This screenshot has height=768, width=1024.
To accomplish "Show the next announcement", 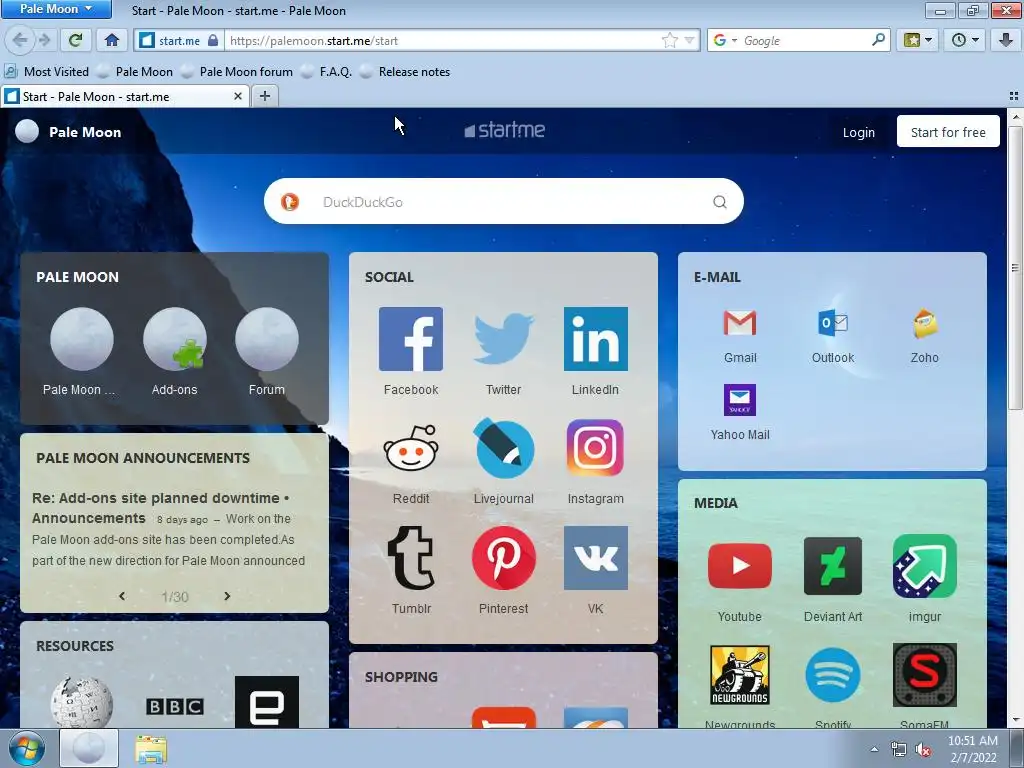I will pos(227,596).
